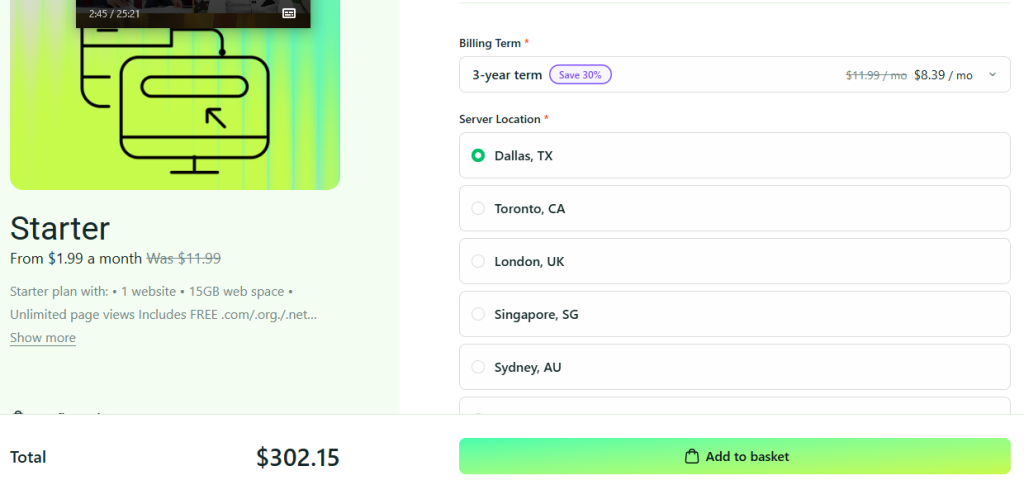Click the cursor arrow icon inside the illustration
This screenshot has height=485, width=1024.
(x=216, y=117)
